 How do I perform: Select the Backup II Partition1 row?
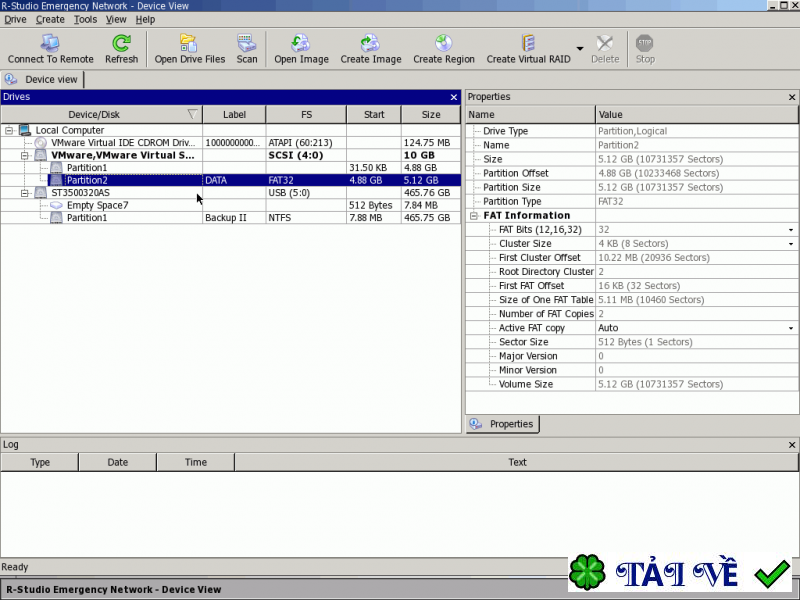tap(87, 218)
